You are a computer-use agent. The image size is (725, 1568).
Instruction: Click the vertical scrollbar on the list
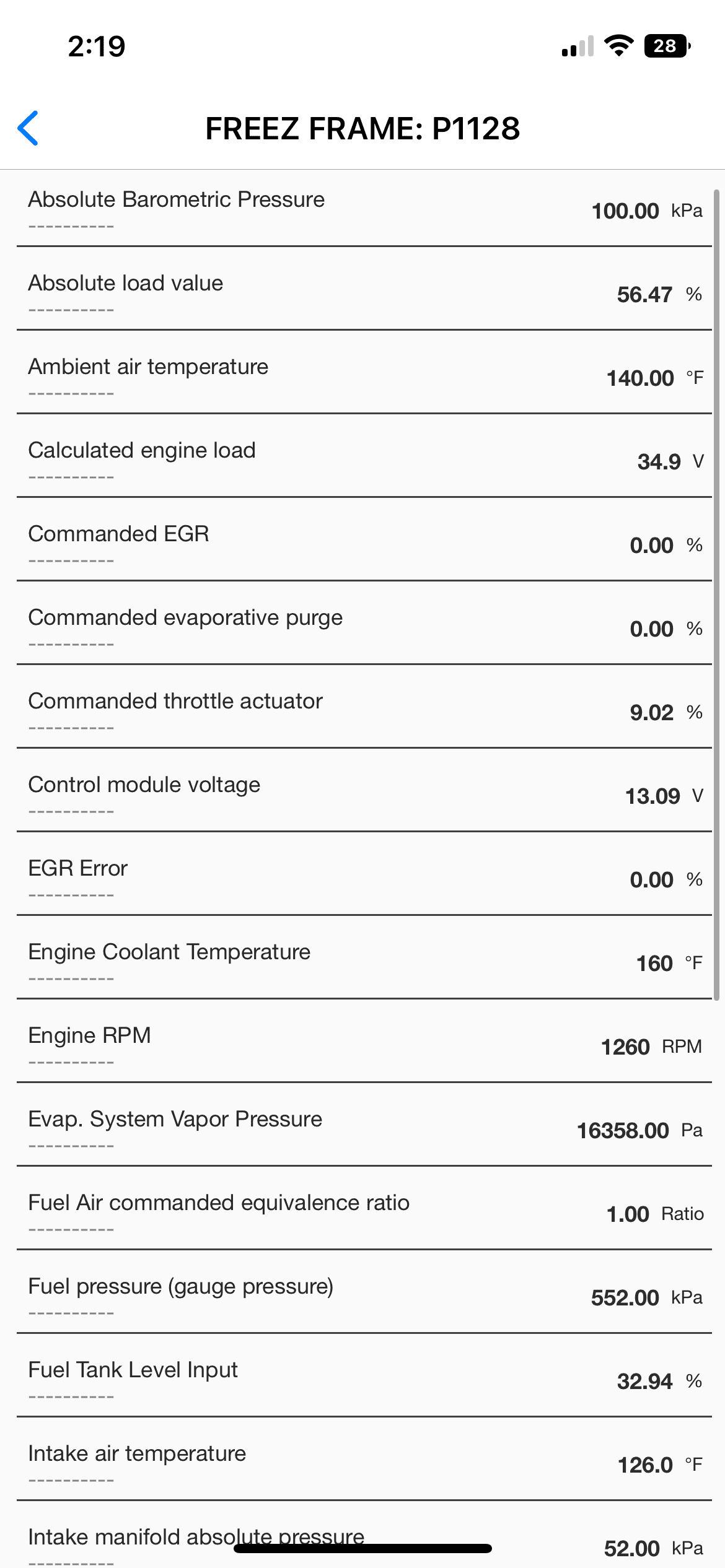click(x=716, y=595)
